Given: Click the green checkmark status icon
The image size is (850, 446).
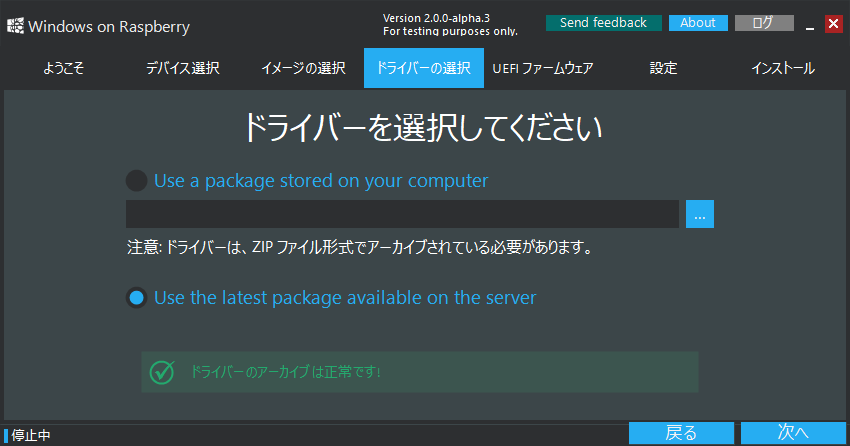Looking at the screenshot, I should [x=162, y=372].
